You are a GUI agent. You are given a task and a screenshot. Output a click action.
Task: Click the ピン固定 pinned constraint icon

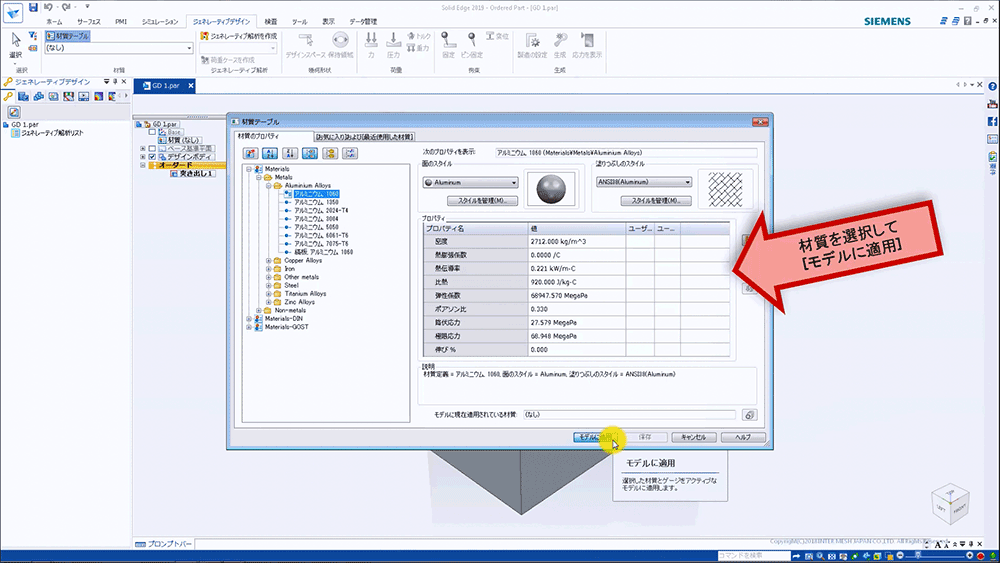click(471, 45)
